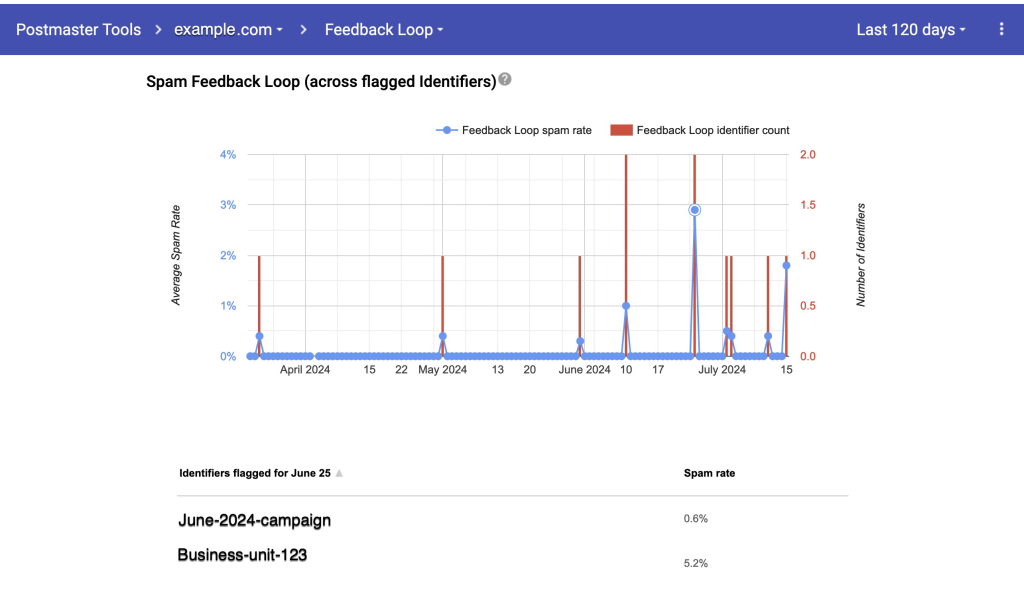Open the Last 120 days date range dropdown
1024x596 pixels.
(909, 29)
